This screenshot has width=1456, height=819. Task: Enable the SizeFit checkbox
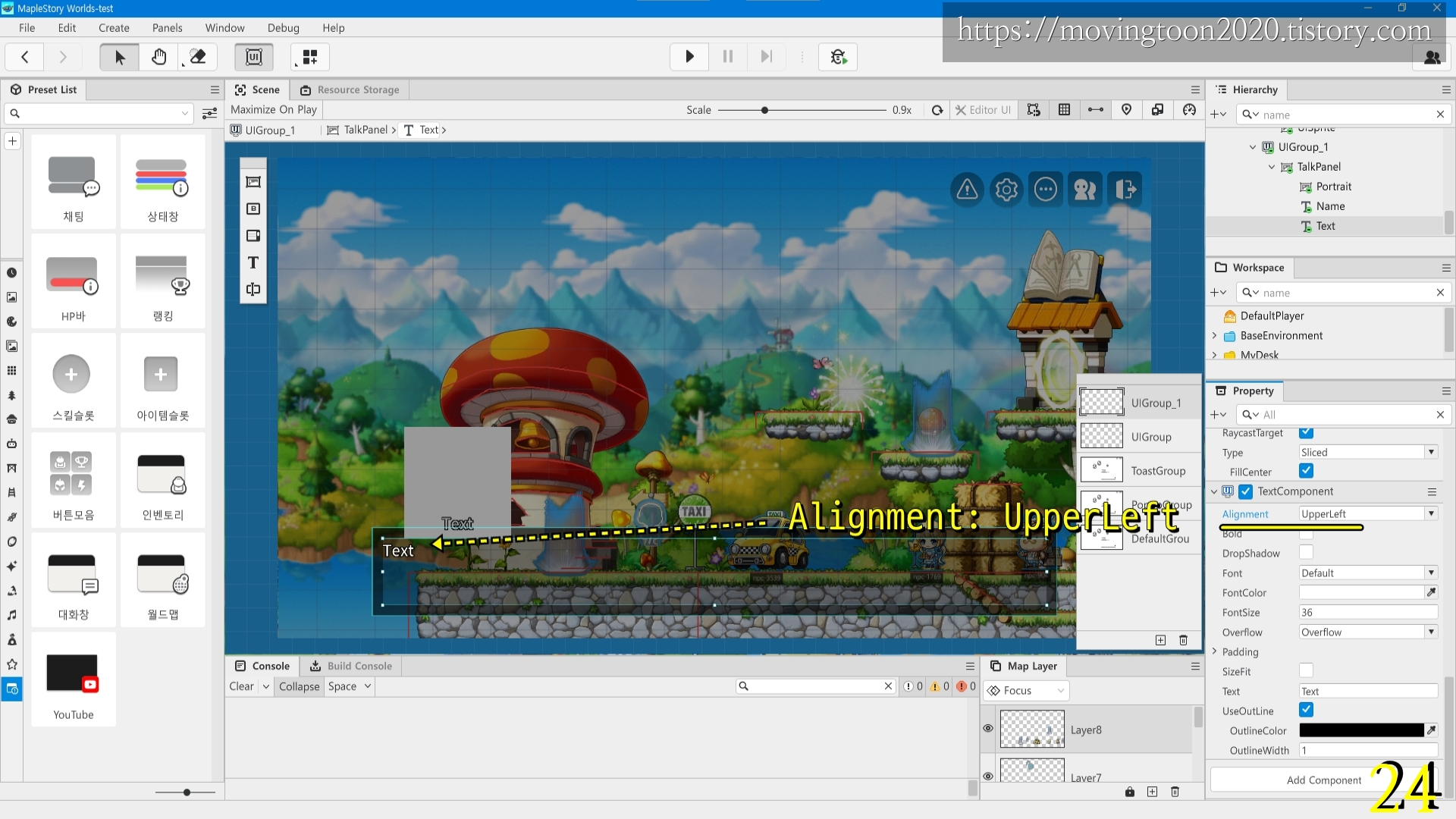point(1306,670)
